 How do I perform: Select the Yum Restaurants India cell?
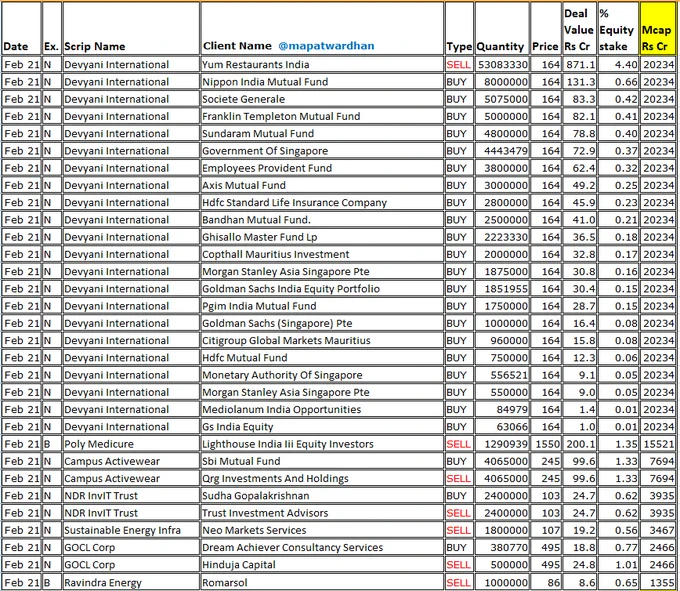click(322, 65)
